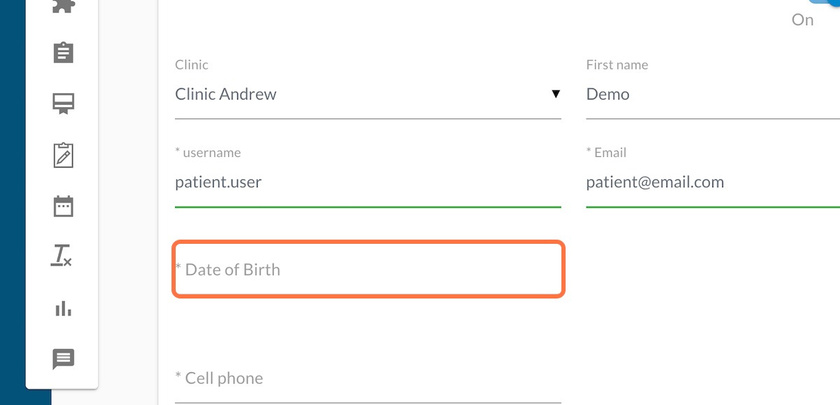Open the chat message icon

pos(63,359)
